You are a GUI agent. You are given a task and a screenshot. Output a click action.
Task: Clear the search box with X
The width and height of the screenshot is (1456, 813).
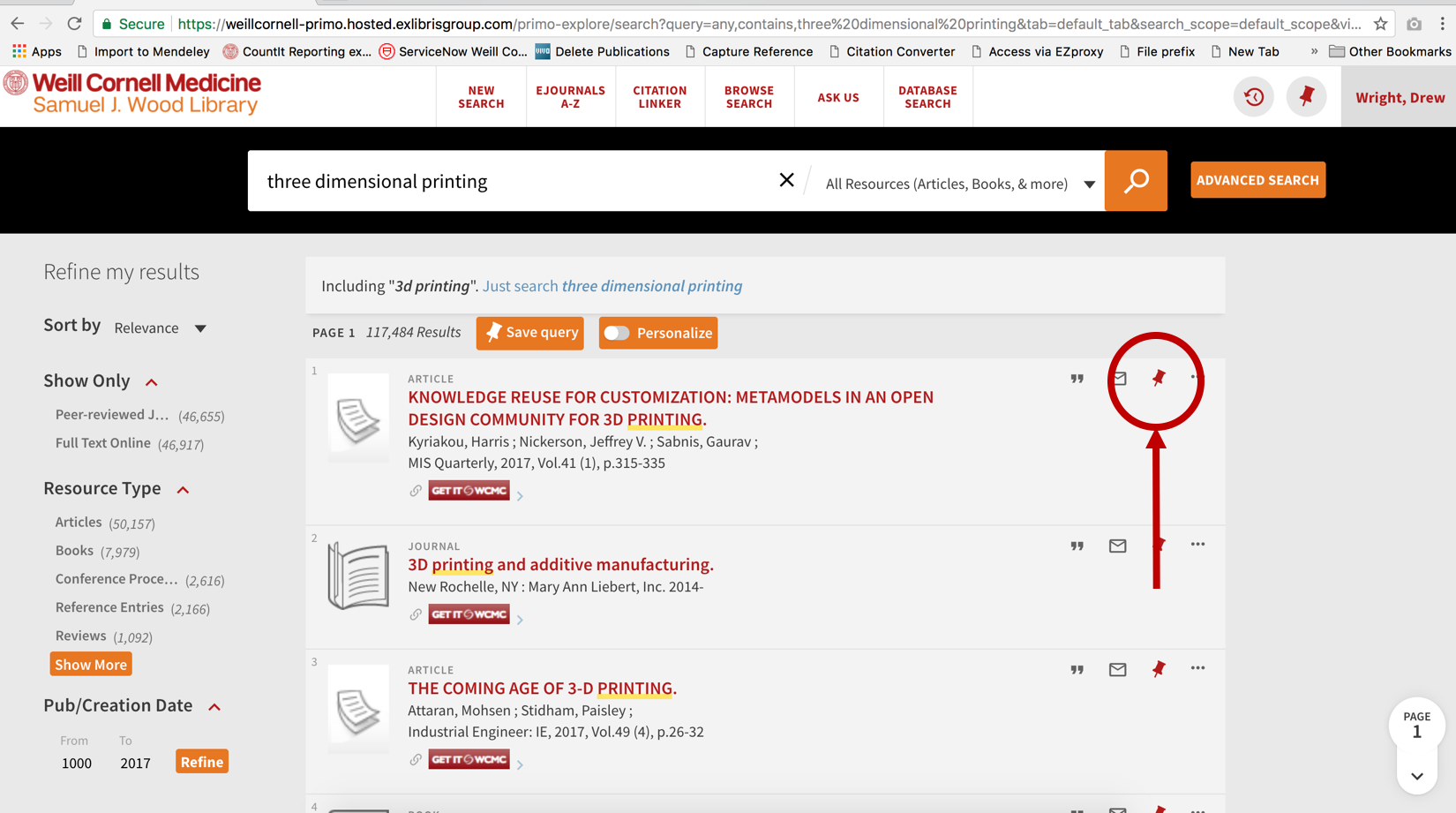click(786, 180)
